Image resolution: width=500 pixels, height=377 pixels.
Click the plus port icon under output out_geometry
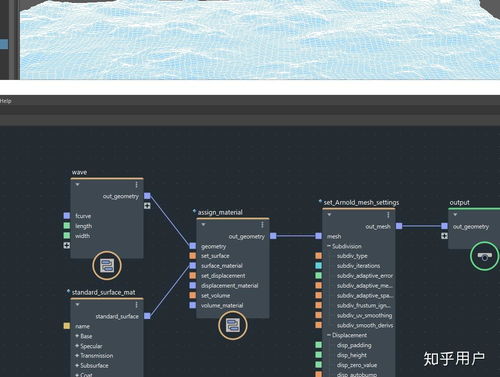click(444, 236)
